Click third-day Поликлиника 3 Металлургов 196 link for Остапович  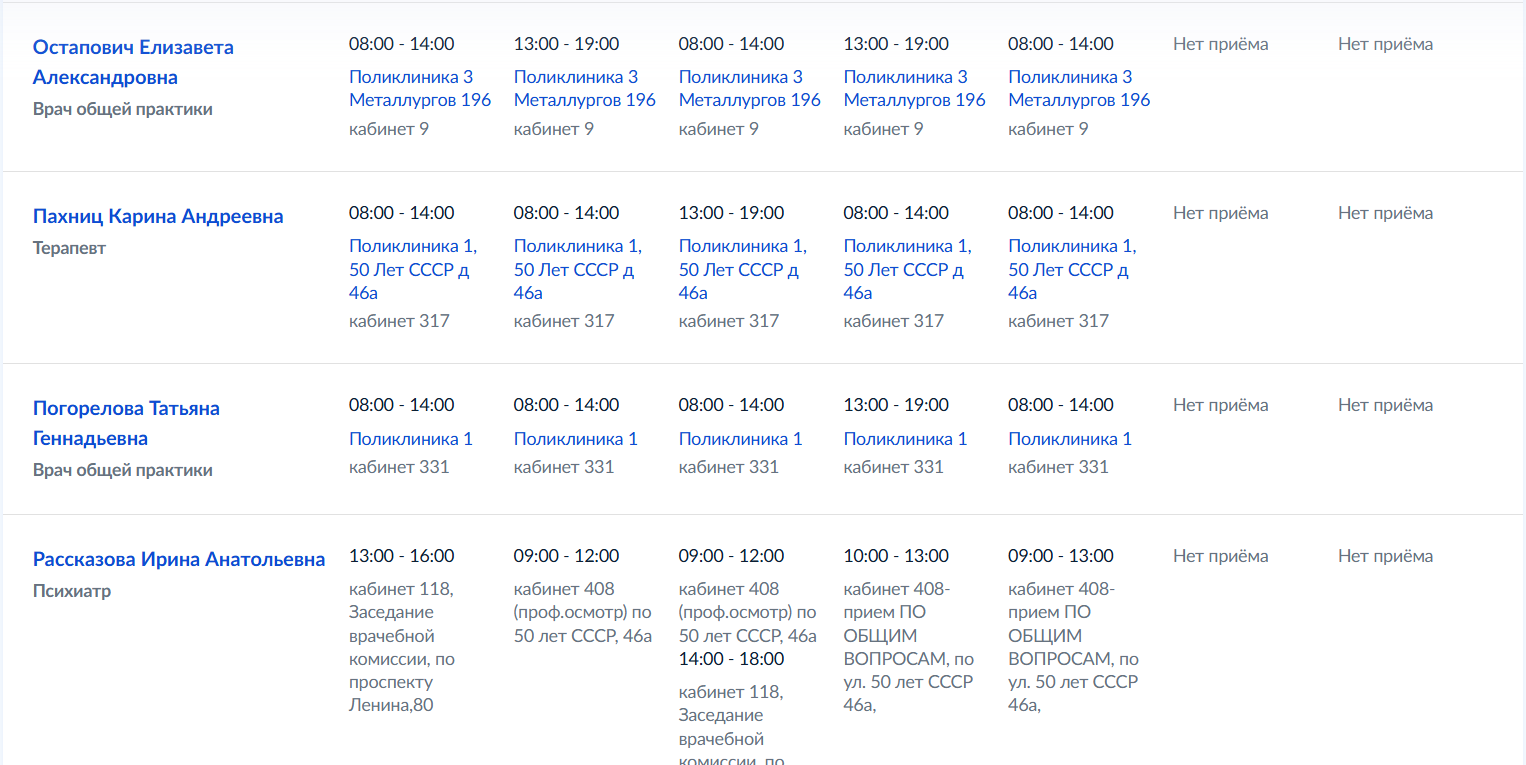[x=750, y=88]
